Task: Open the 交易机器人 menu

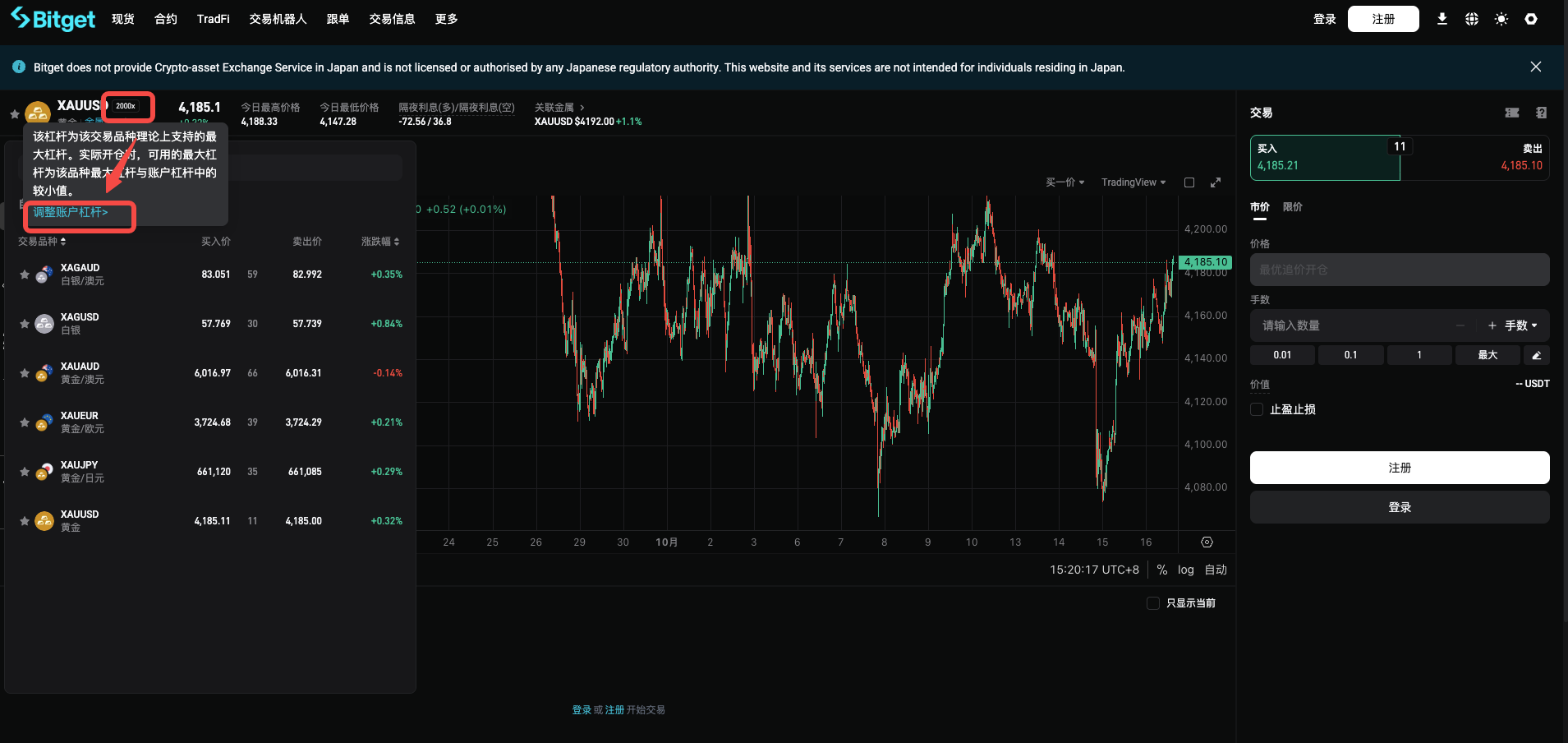Action: [278, 19]
